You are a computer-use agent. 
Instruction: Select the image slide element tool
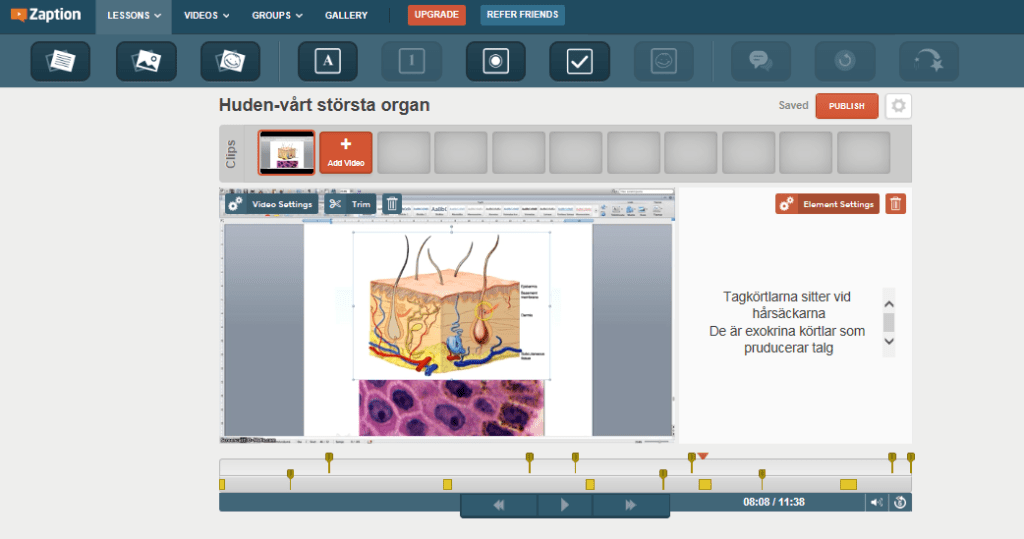pos(145,62)
